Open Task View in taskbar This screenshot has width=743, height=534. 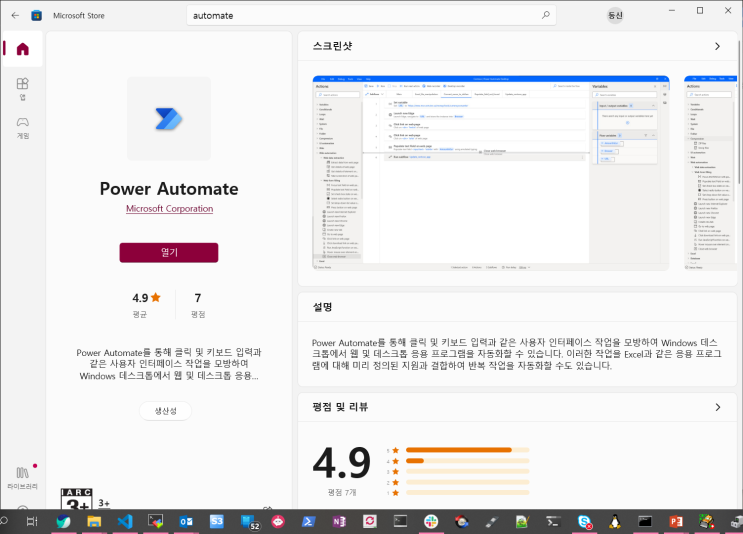point(31,522)
